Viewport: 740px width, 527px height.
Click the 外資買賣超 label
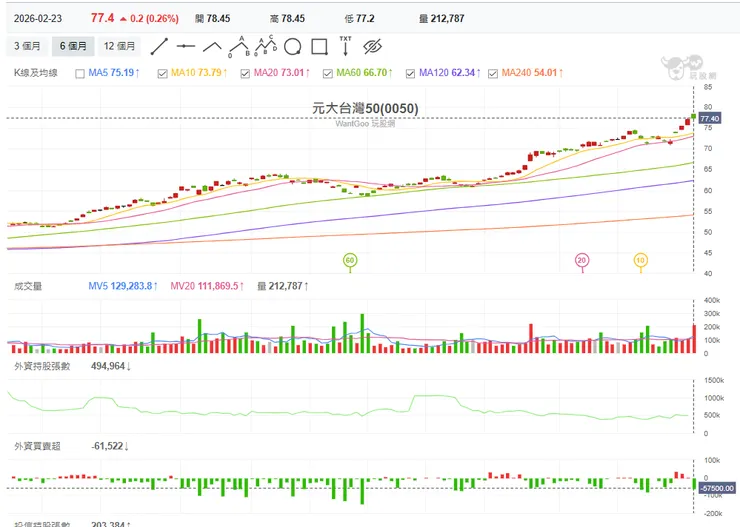(x=37, y=446)
